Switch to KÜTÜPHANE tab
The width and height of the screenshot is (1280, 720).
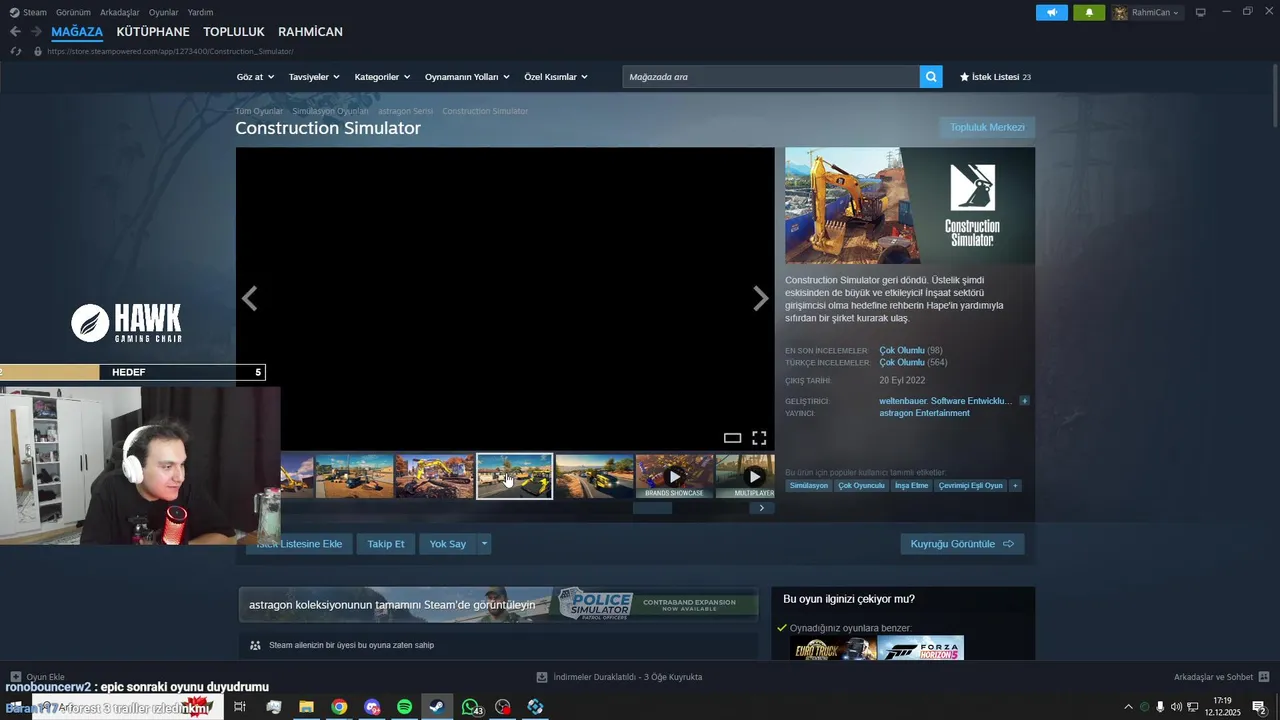coord(153,32)
